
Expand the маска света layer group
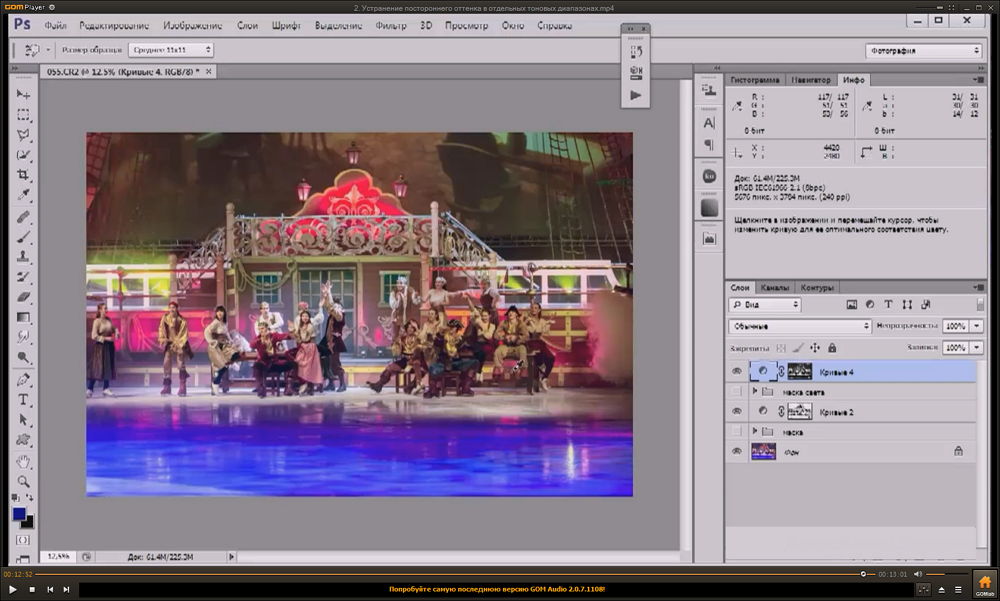755,392
